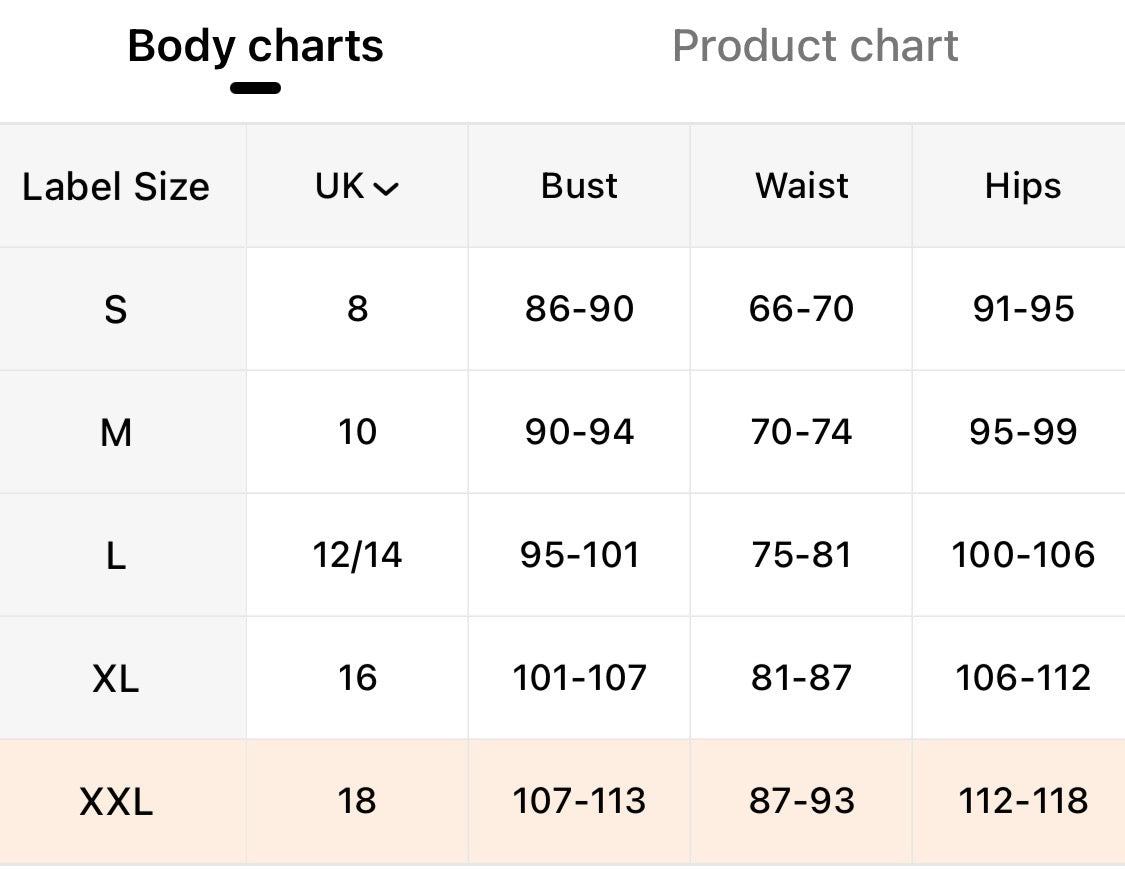Click the waist value 81-87 cell

coord(801,677)
